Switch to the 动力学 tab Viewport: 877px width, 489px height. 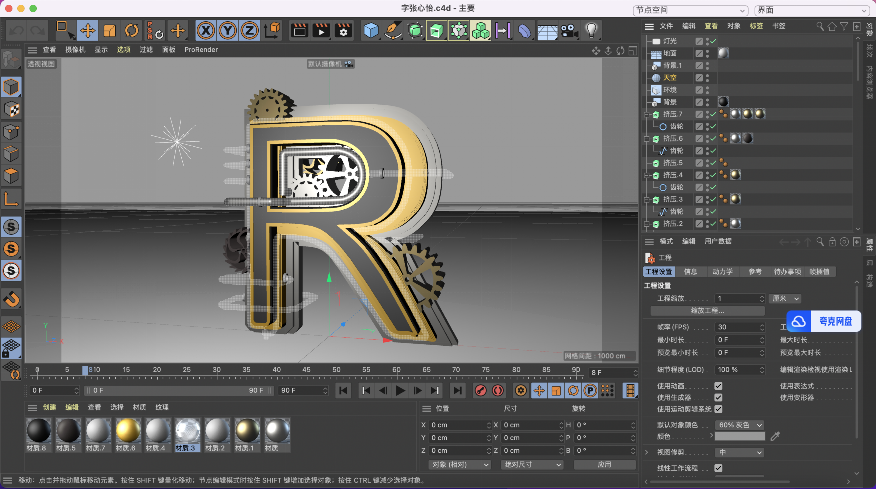coord(722,271)
